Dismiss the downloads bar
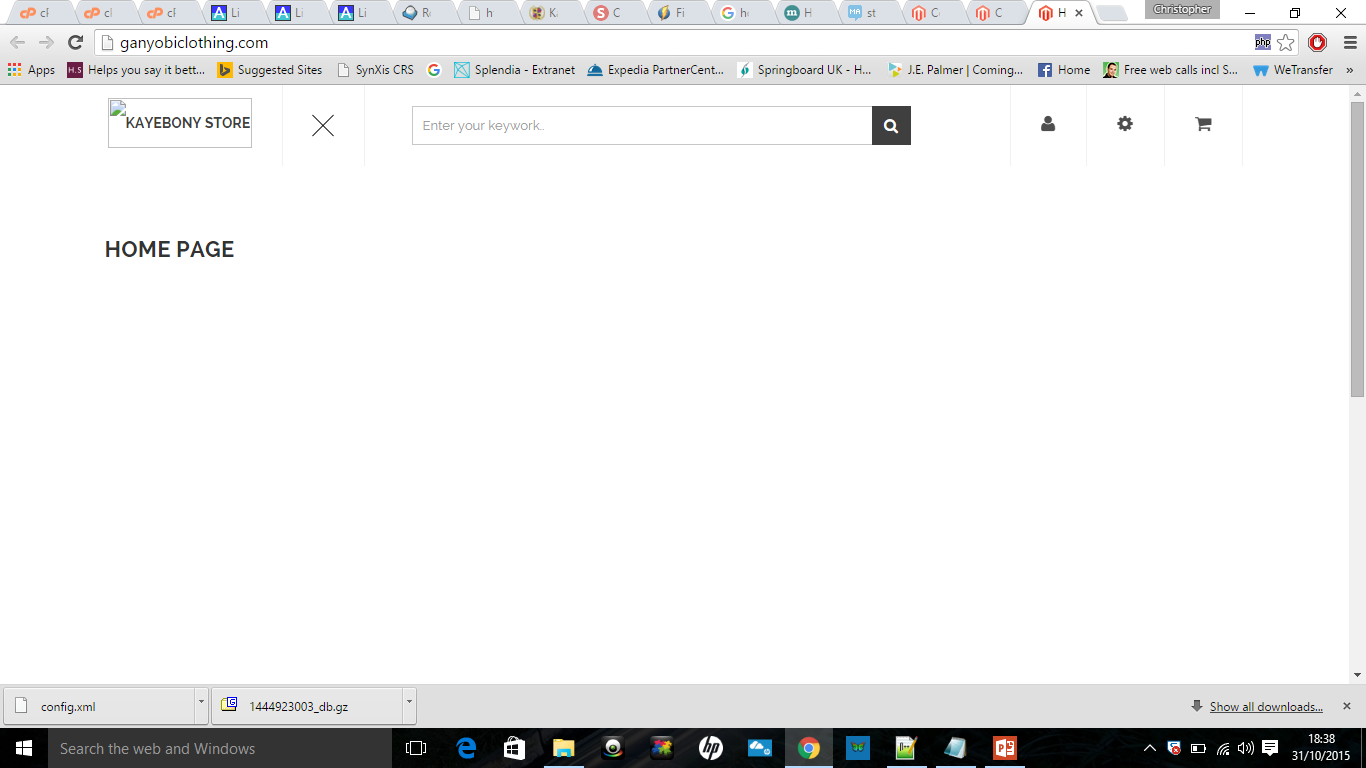Image resolution: width=1366 pixels, height=768 pixels. (x=1347, y=706)
